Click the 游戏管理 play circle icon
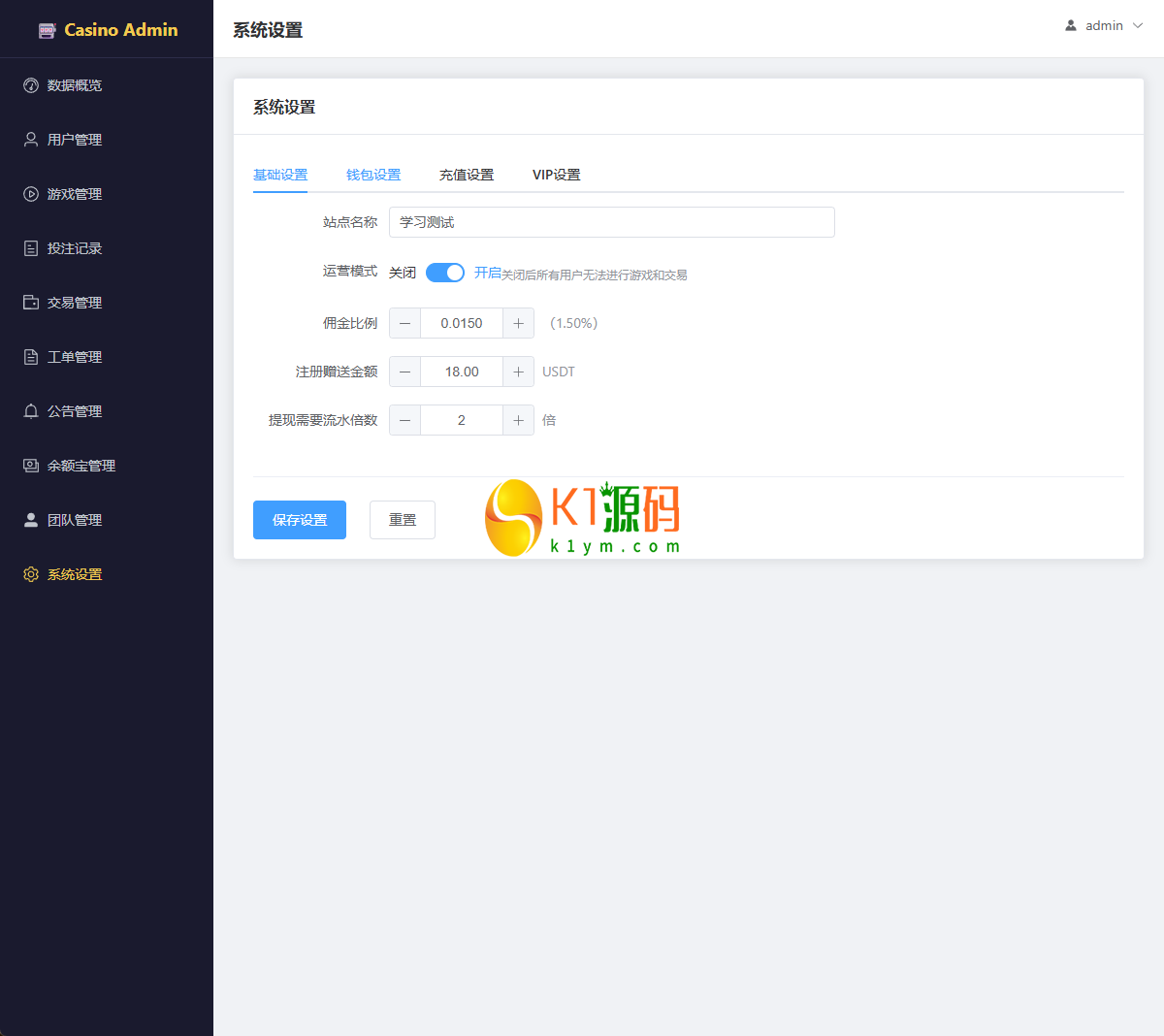The image size is (1164, 1036). pos(31,194)
